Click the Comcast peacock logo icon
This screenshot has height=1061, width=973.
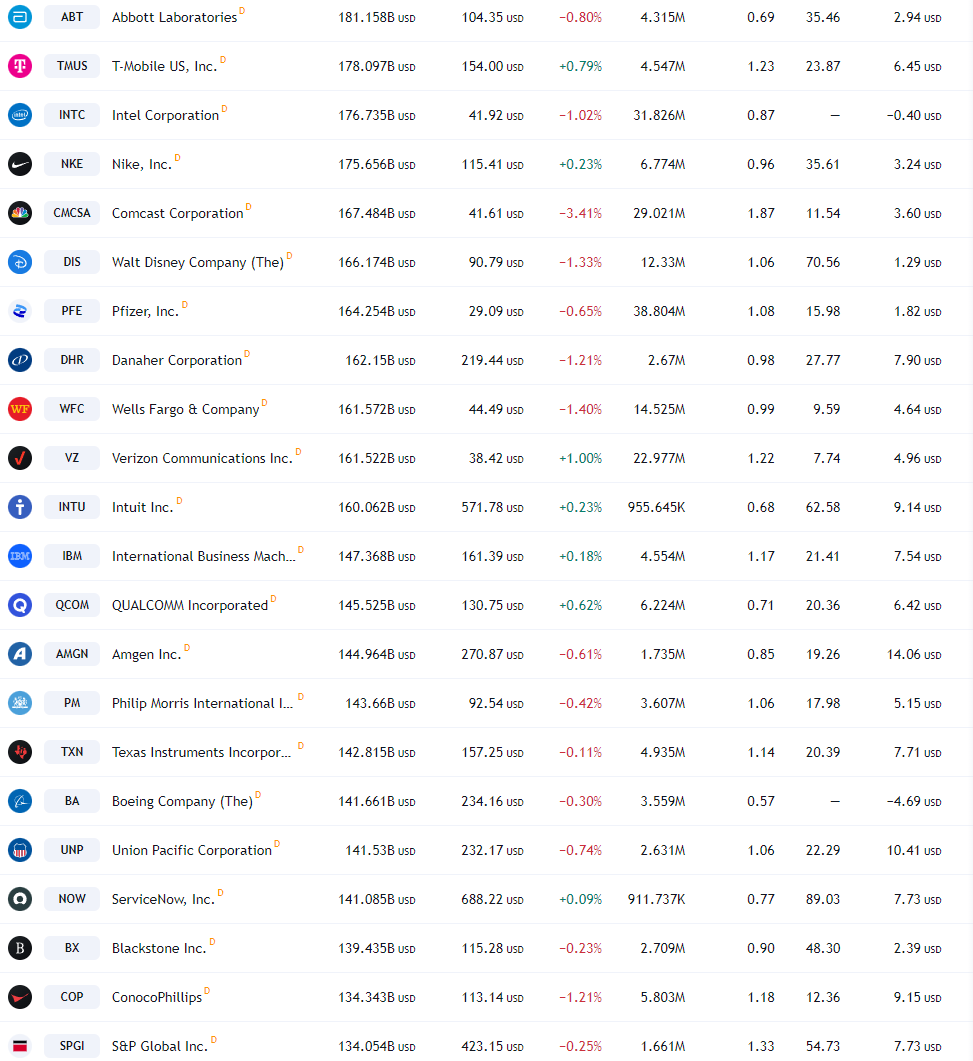coord(20,213)
